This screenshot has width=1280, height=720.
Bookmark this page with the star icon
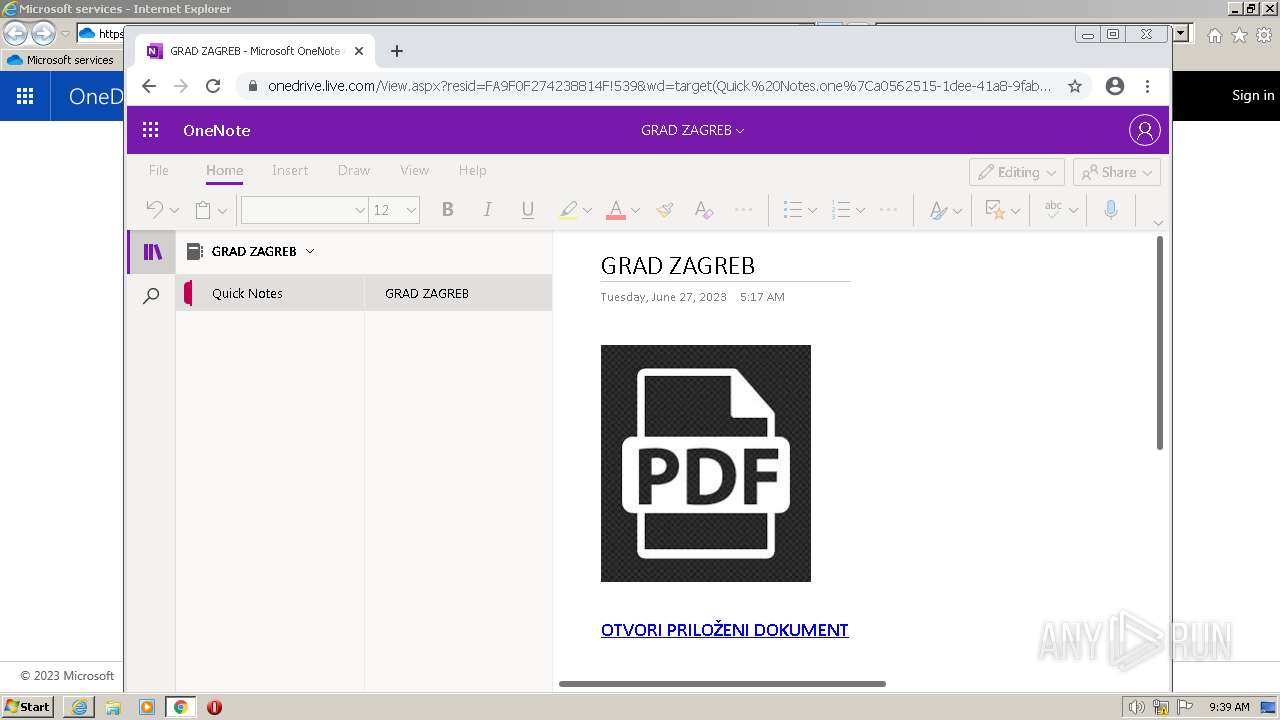(1075, 86)
